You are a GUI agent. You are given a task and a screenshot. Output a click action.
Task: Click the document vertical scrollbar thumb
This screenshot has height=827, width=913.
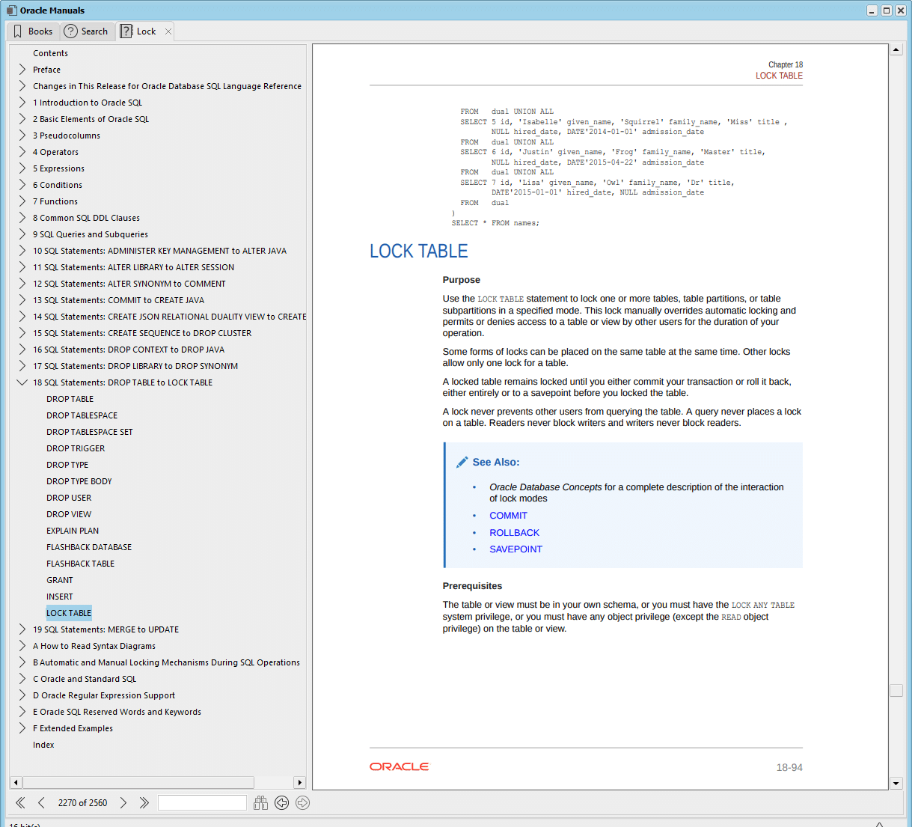[896, 690]
